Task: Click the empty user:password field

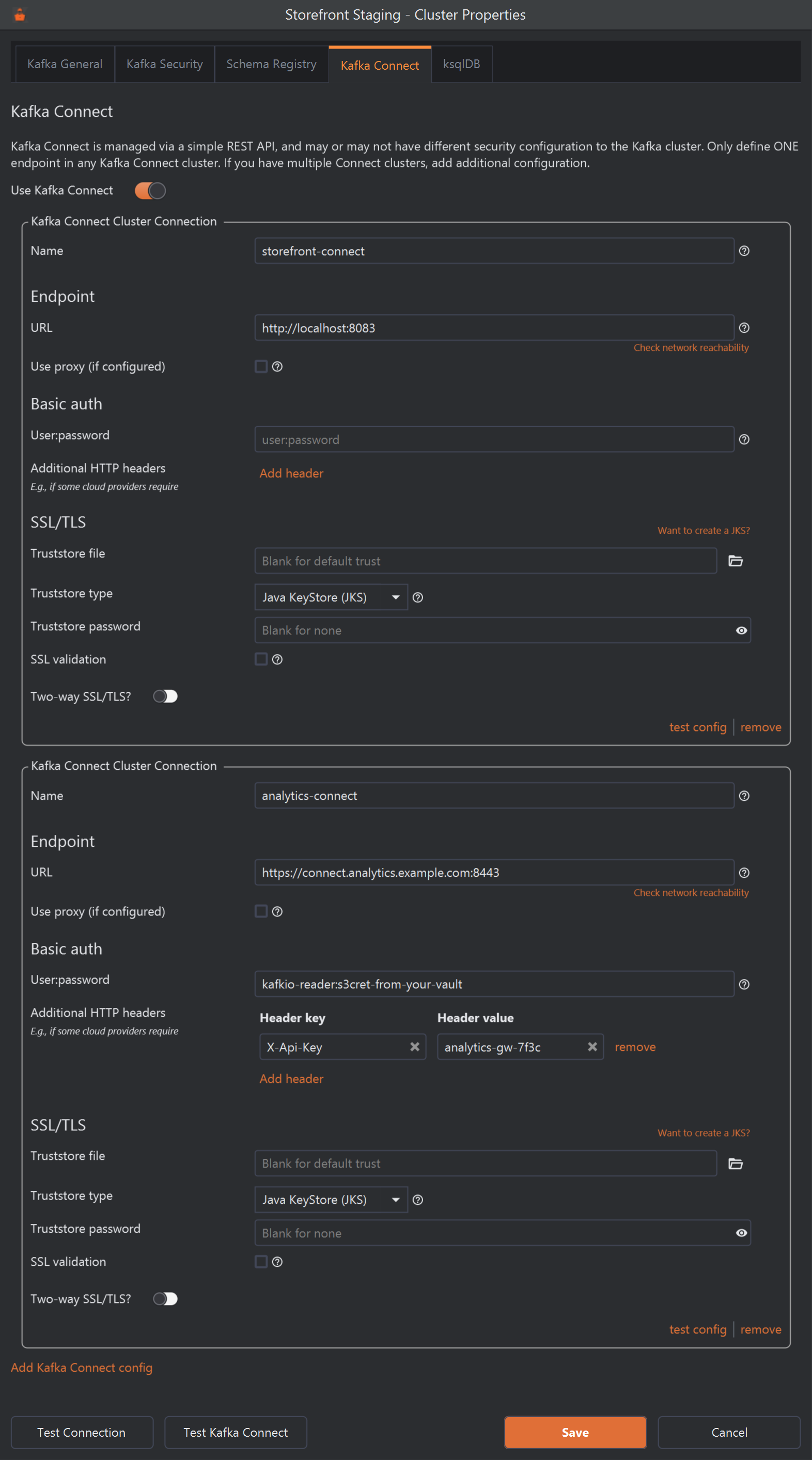Action: point(494,439)
